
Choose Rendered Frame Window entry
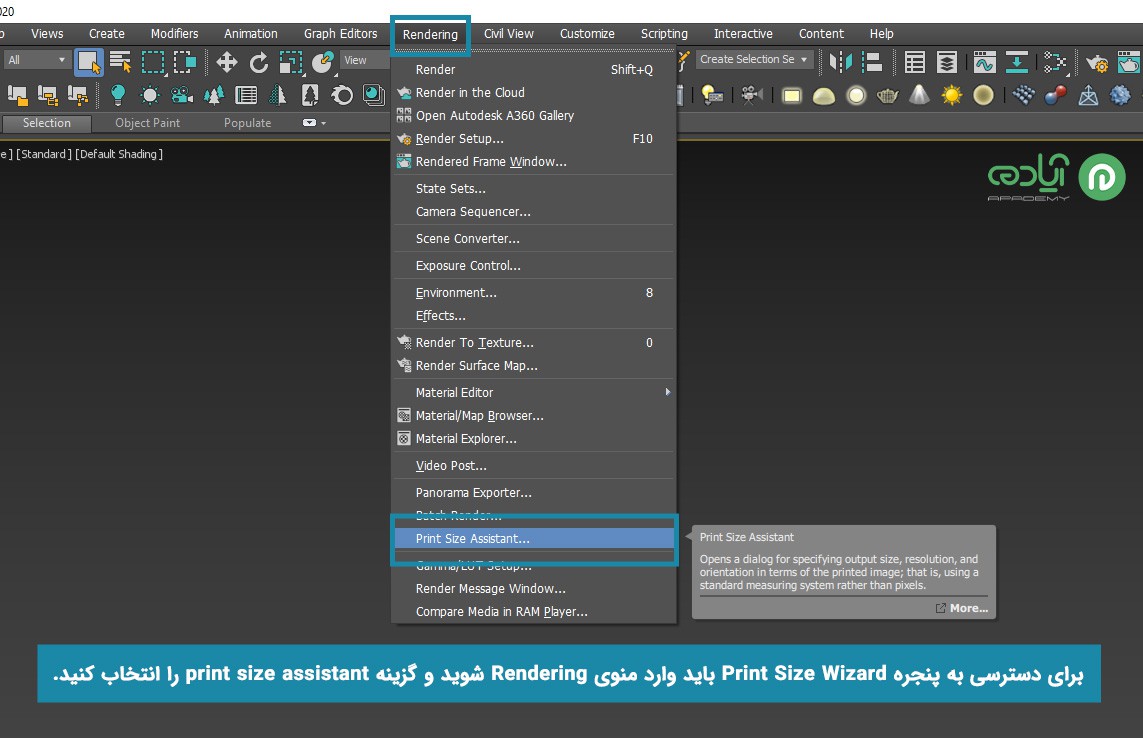click(534, 162)
